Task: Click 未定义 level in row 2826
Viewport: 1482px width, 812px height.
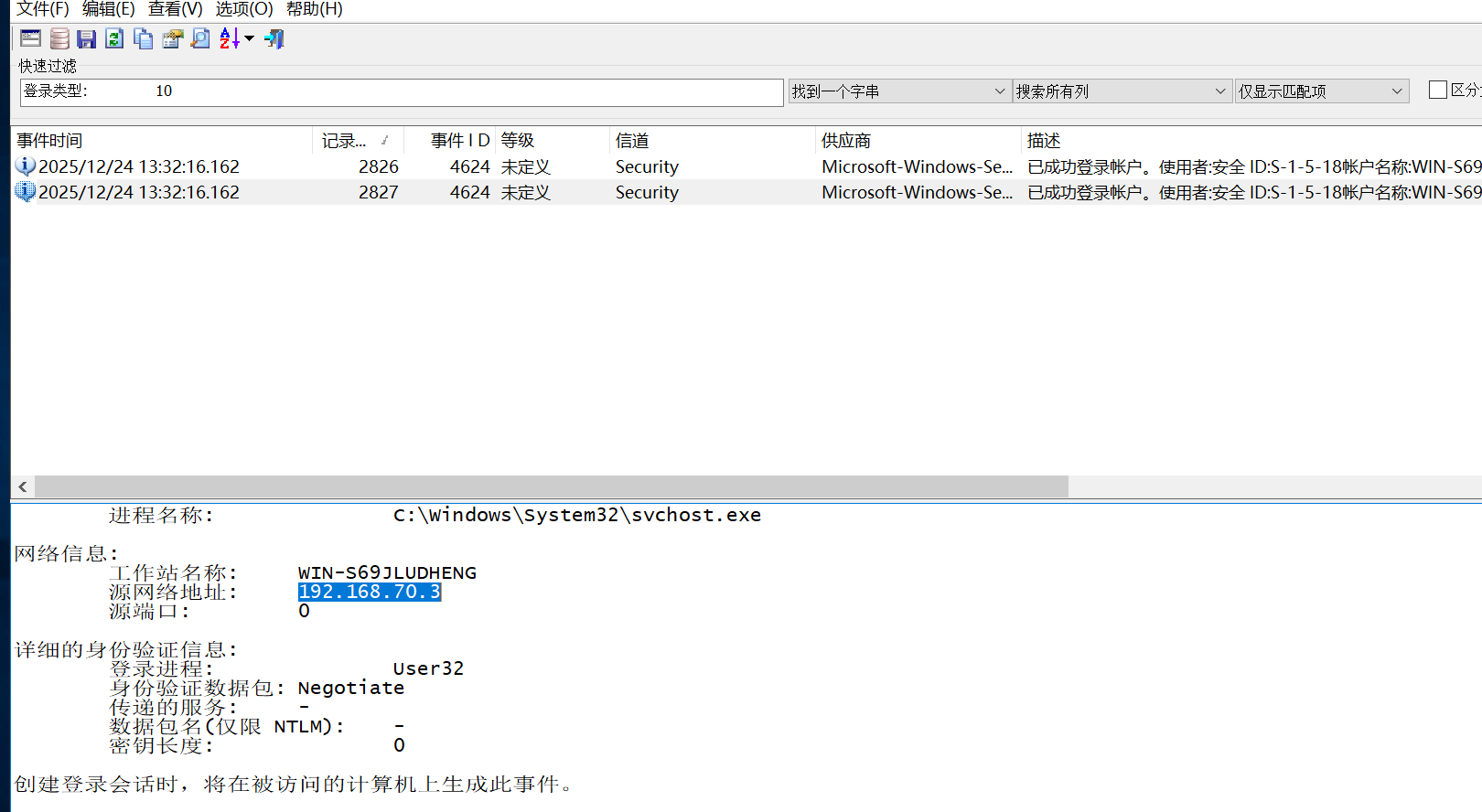Action: [526, 166]
